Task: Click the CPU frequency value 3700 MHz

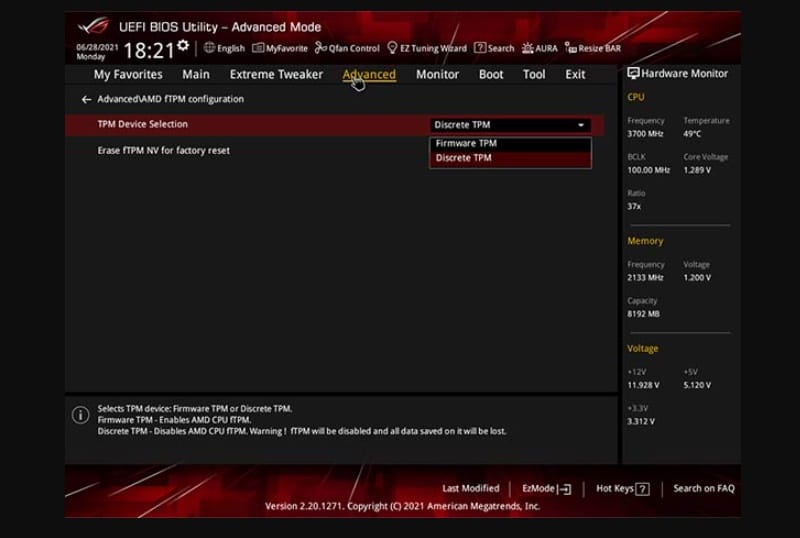Action: tap(645, 134)
